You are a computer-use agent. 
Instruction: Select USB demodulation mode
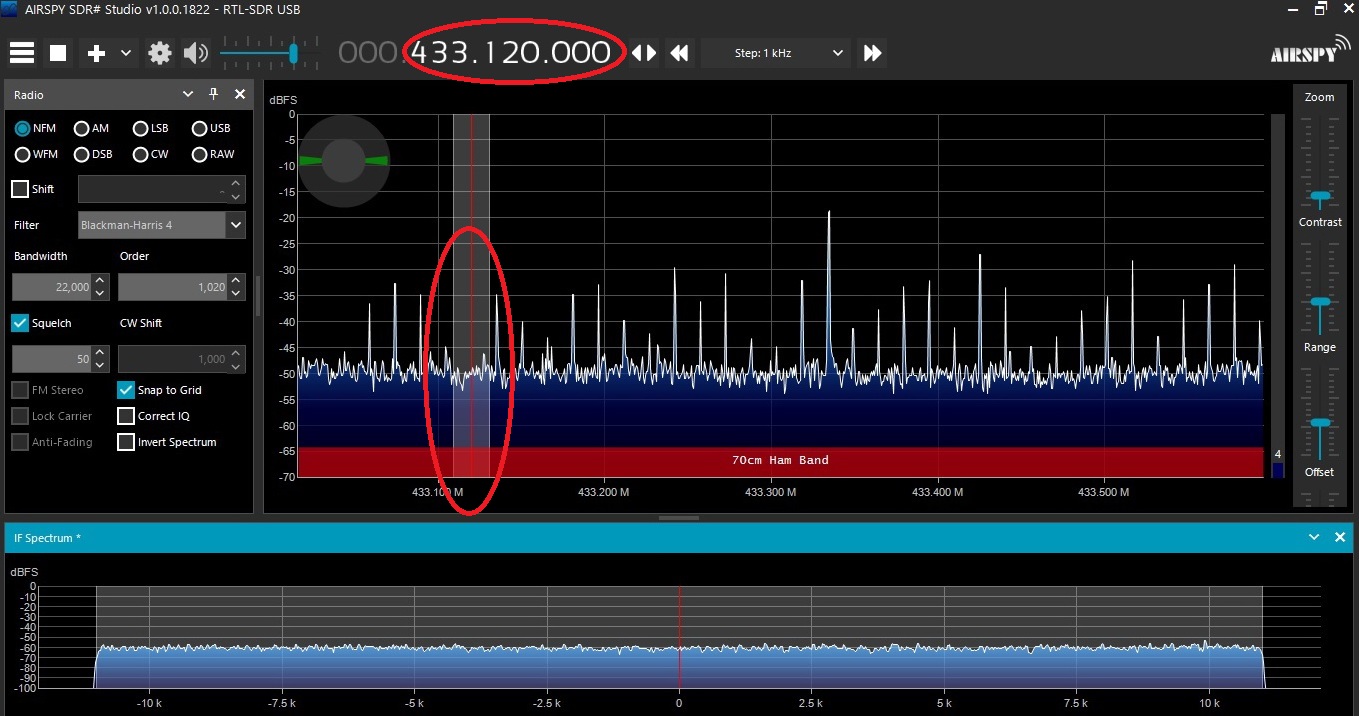coord(211,128)
